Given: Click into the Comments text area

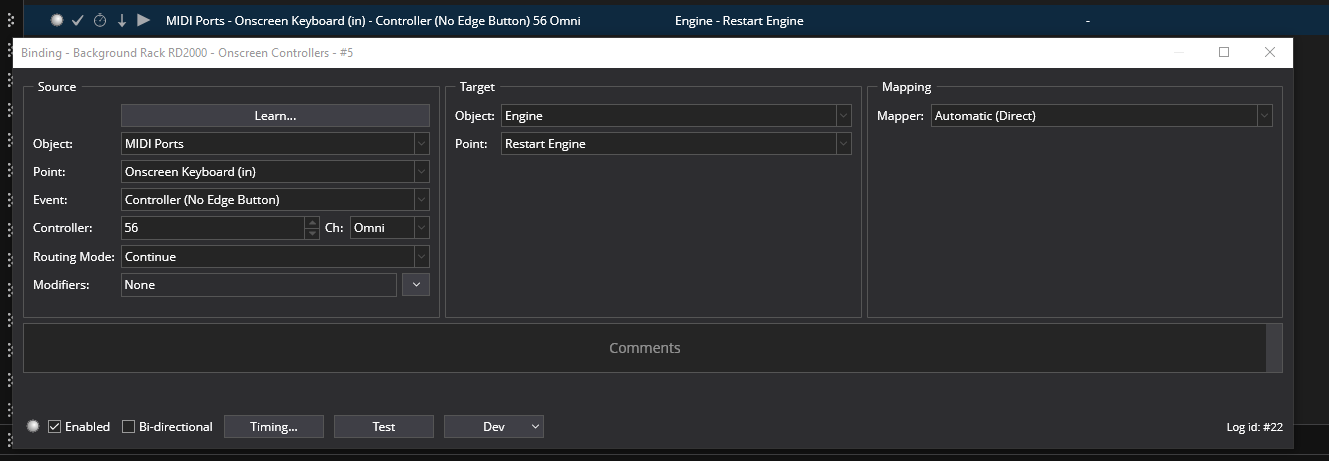Looking at the screenshot, I should click(x=644, y=348).
